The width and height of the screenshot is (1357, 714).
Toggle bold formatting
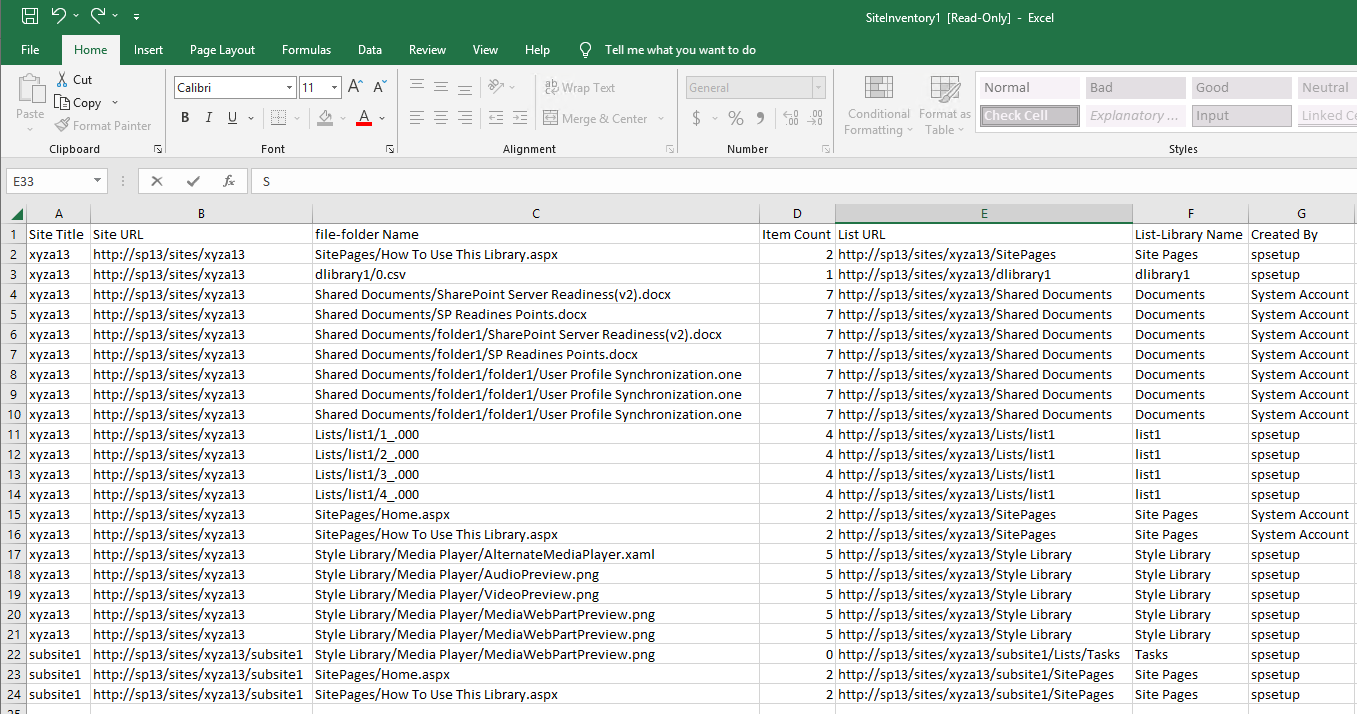click(x=185, y=117)
